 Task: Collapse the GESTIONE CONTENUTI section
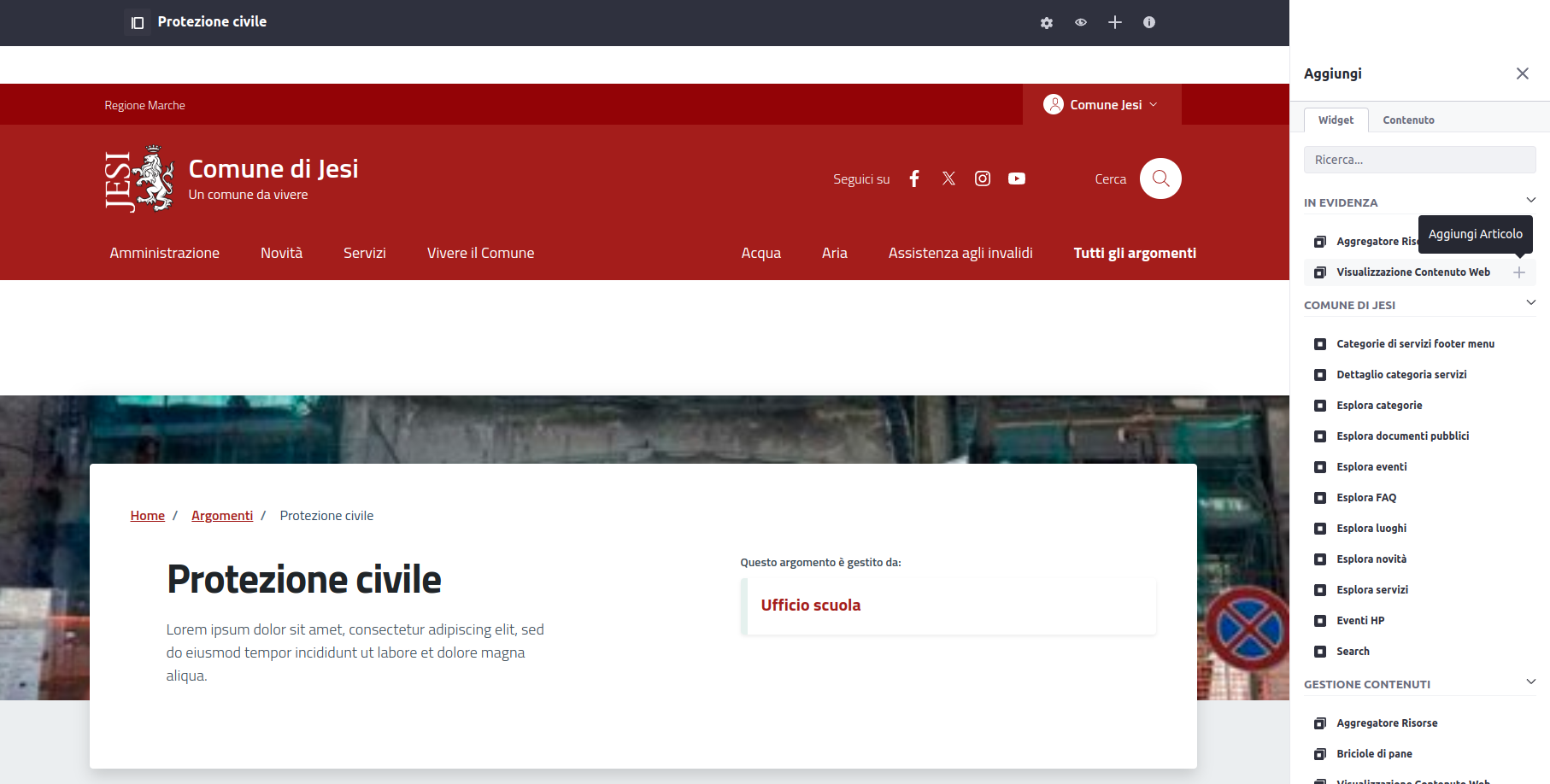click(1530, 682)
